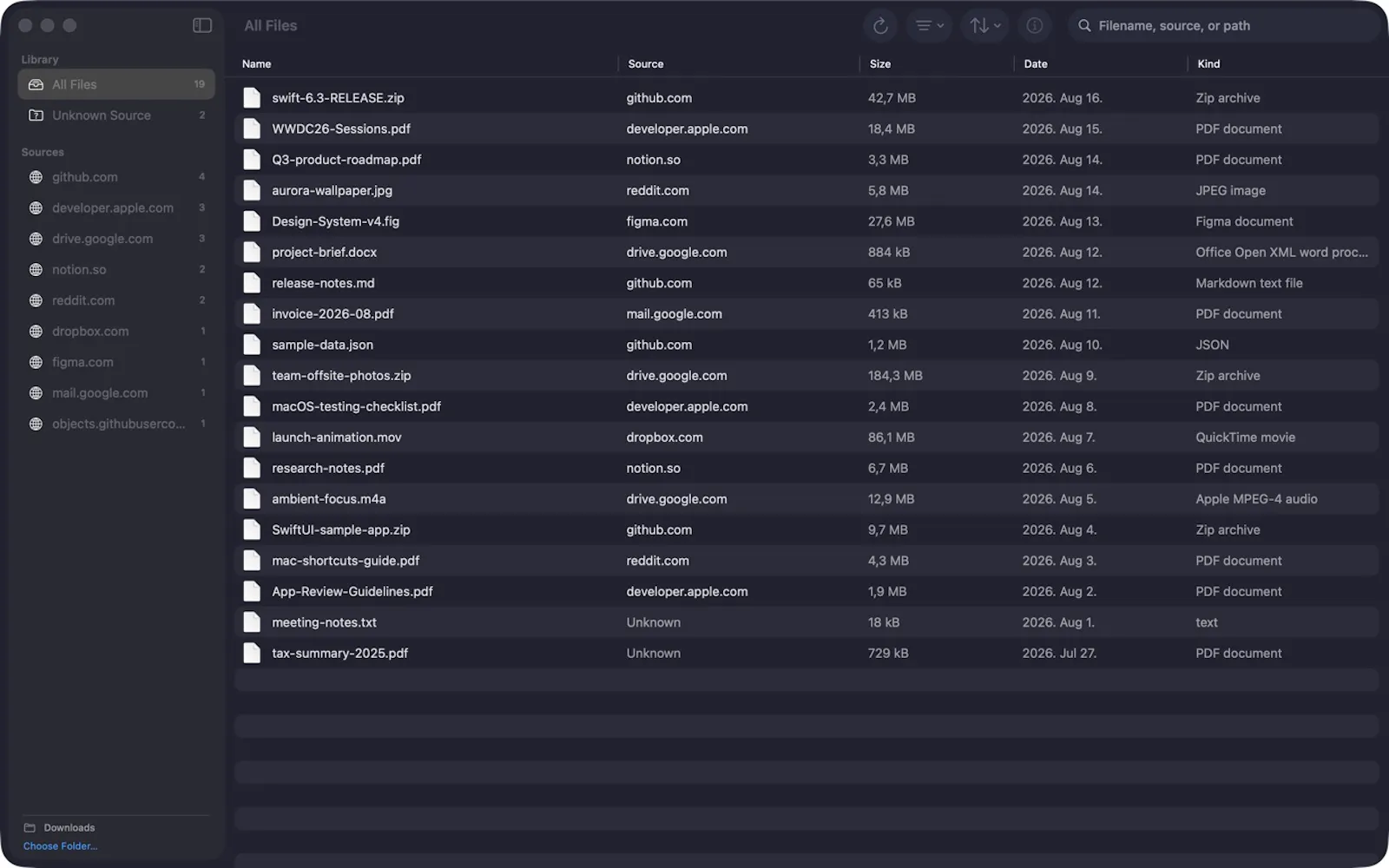Image resolution: width=1389 pixels, height=868 pixels.
Task: Click the All Files tray icon in the sidebar
Action: point(36,84)
